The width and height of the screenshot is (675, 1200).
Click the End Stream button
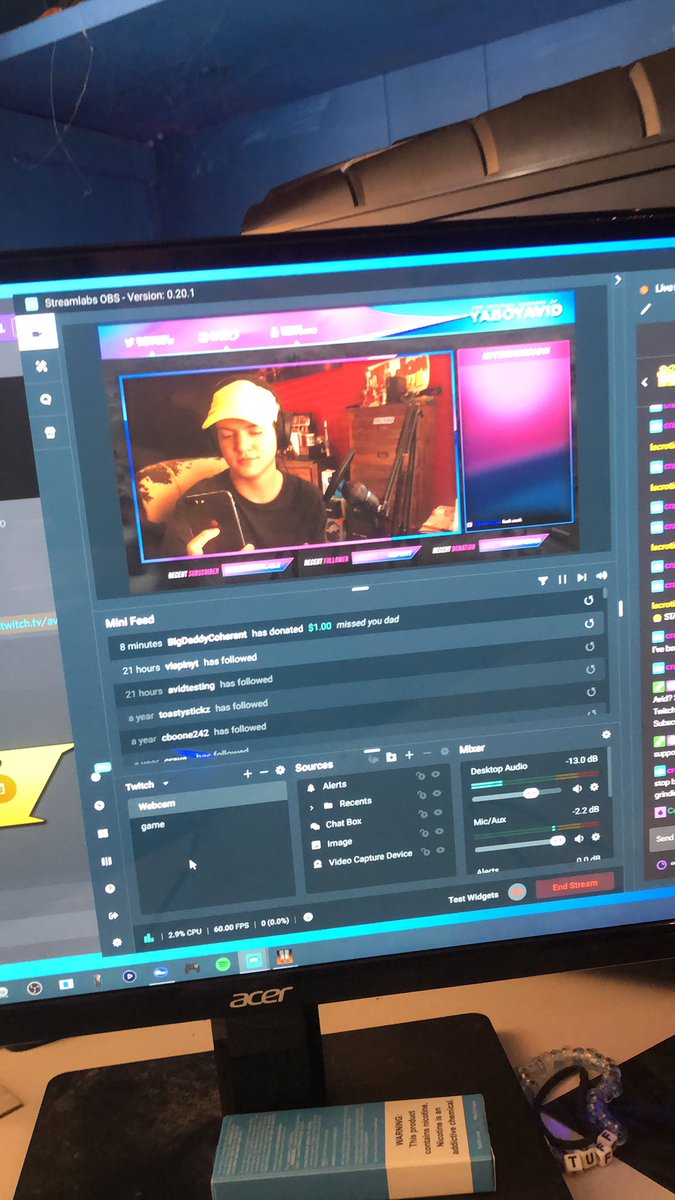575,884
